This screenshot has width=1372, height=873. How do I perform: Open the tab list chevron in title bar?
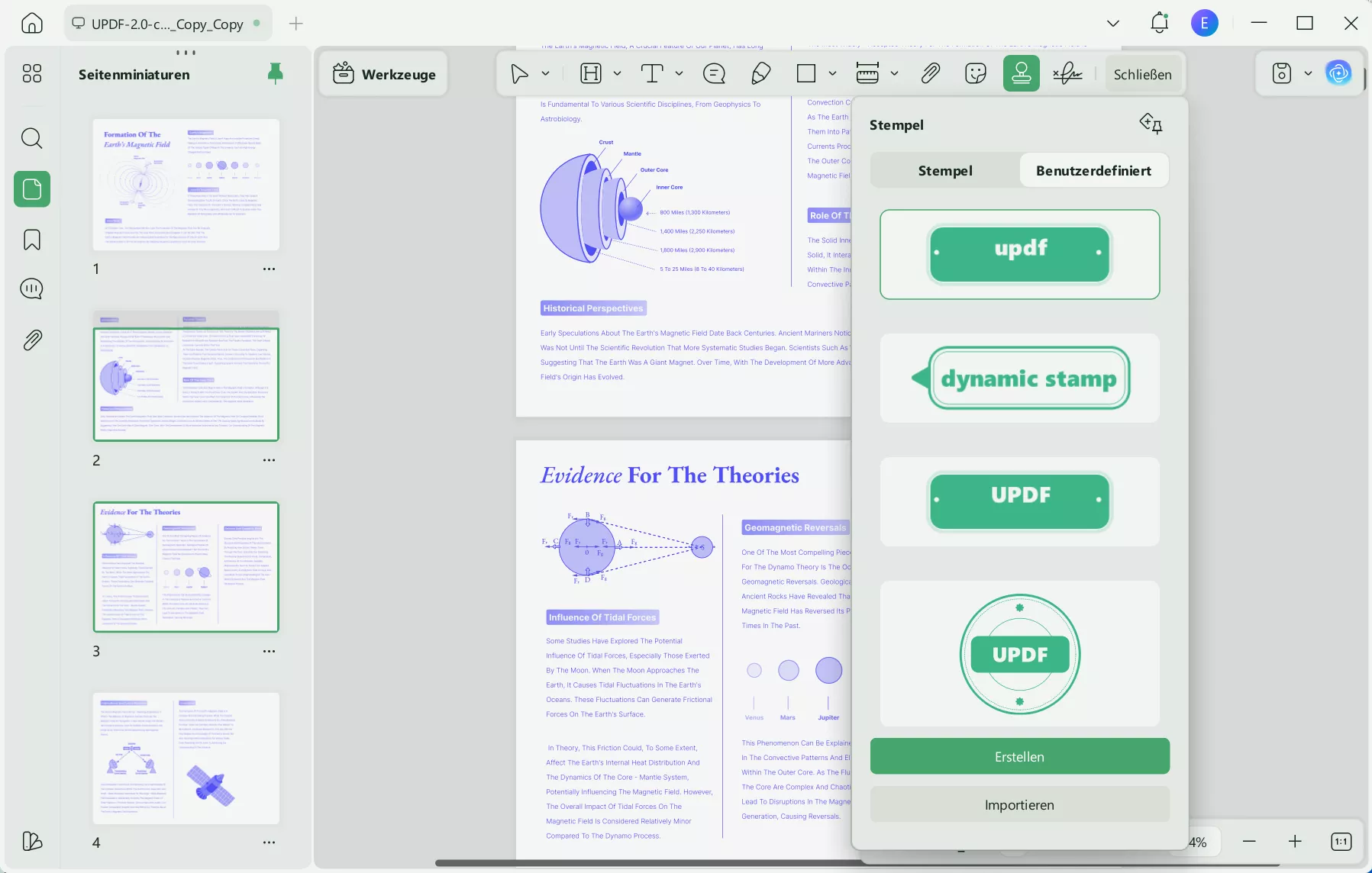pyautogui.click(x=1113, y=24)
